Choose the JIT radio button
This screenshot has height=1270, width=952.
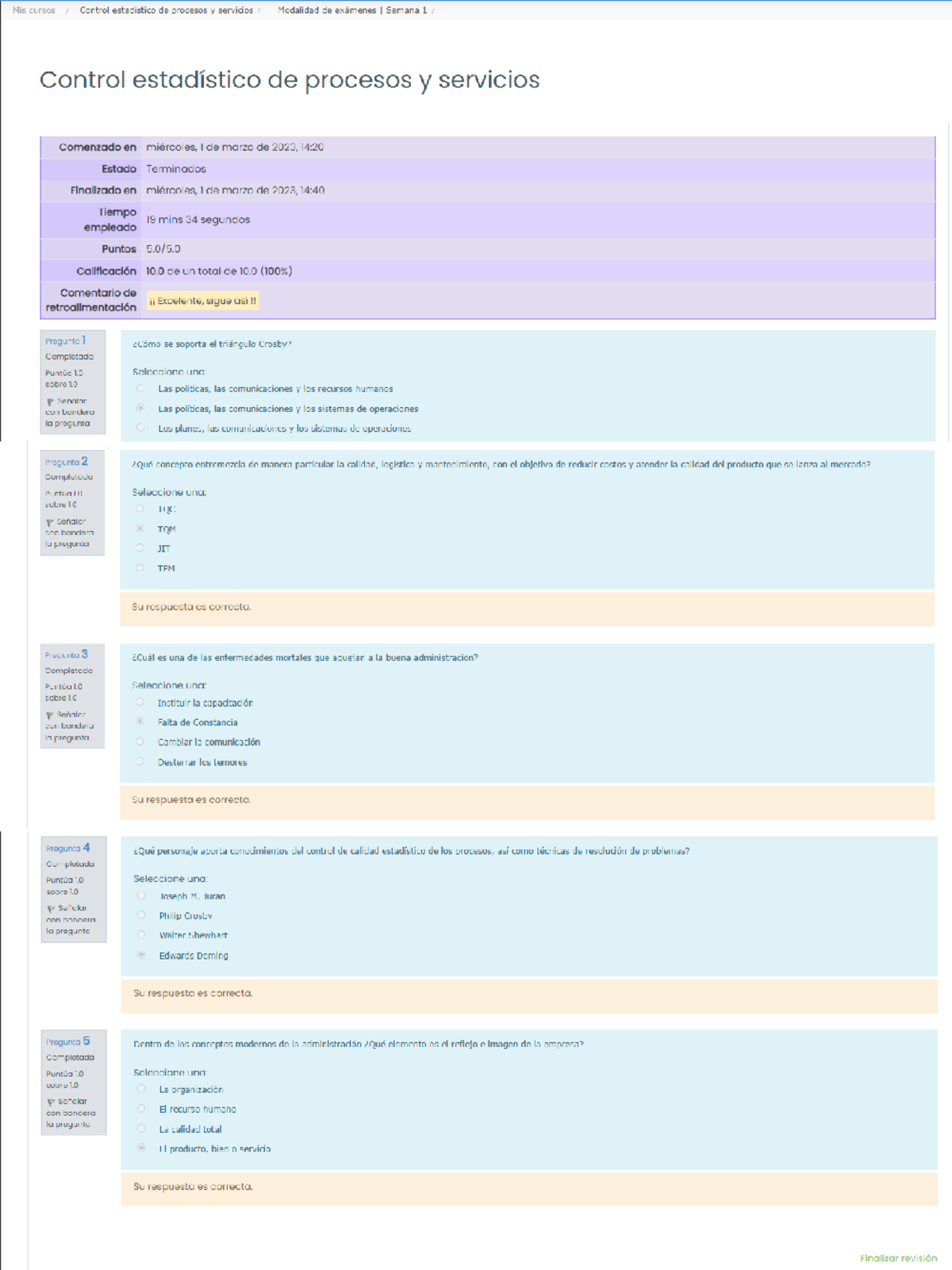[140, 548]
